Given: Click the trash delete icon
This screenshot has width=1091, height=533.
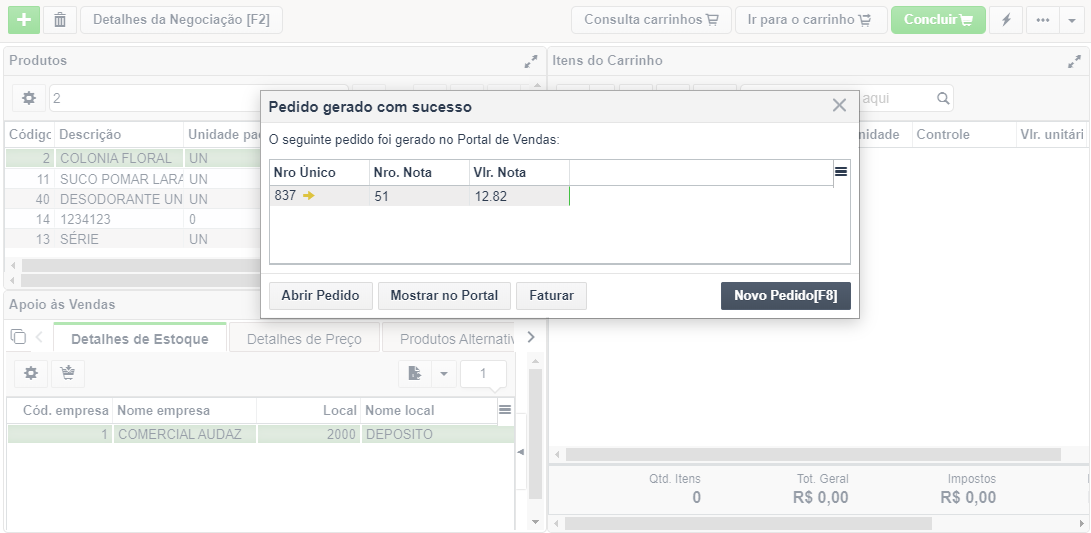Looking at the screenshot, I should click(60, 20).
